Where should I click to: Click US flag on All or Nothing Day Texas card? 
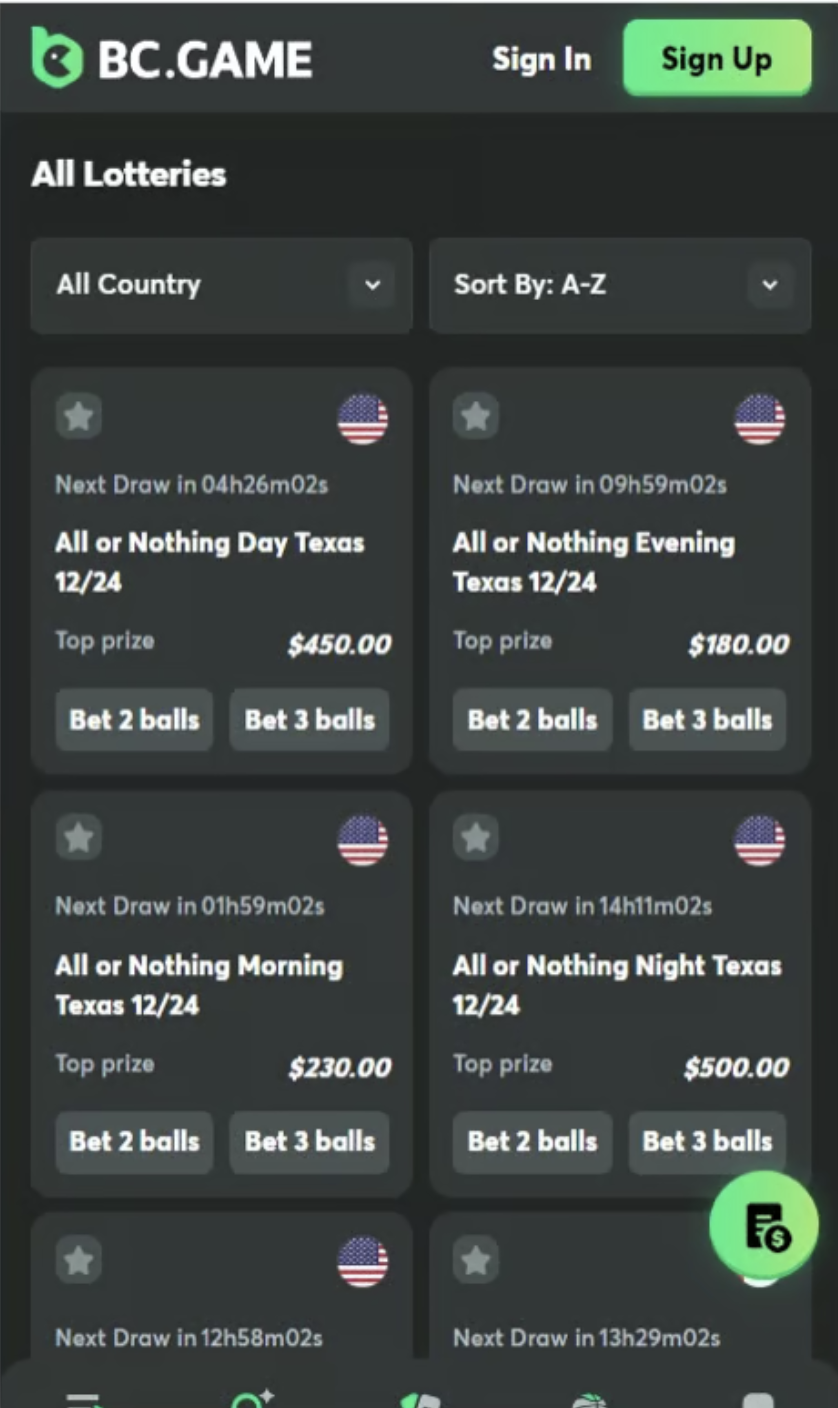pyautogui.click(x=362, y=419)
